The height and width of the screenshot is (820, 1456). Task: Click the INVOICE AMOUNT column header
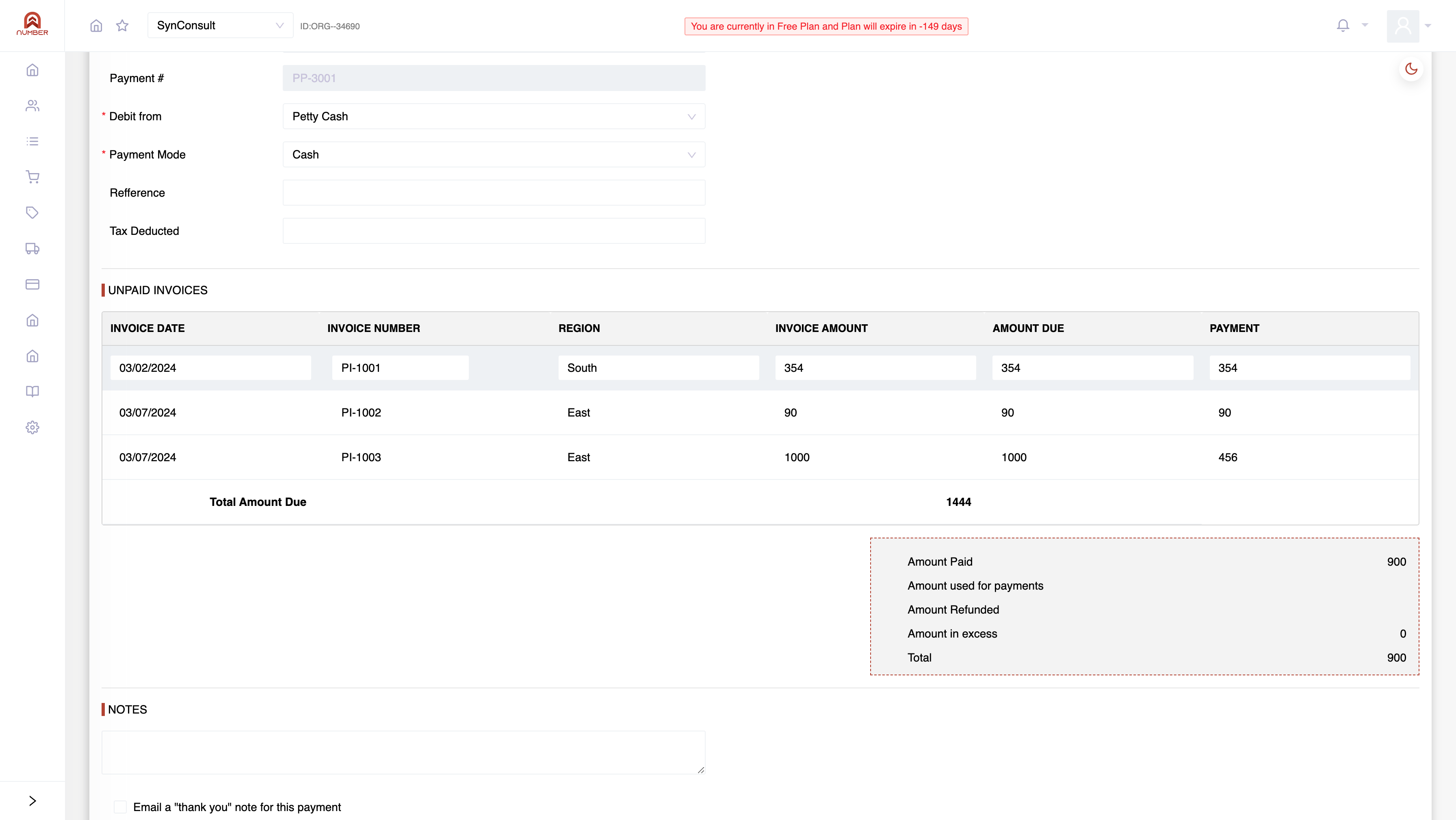tap(821, 329)
